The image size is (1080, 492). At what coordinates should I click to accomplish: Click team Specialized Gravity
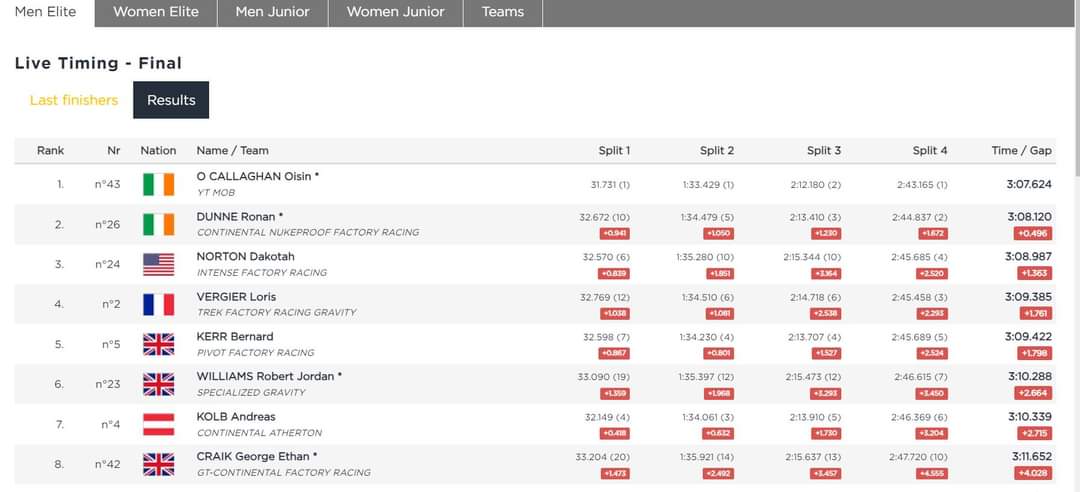tap(251, 393)
